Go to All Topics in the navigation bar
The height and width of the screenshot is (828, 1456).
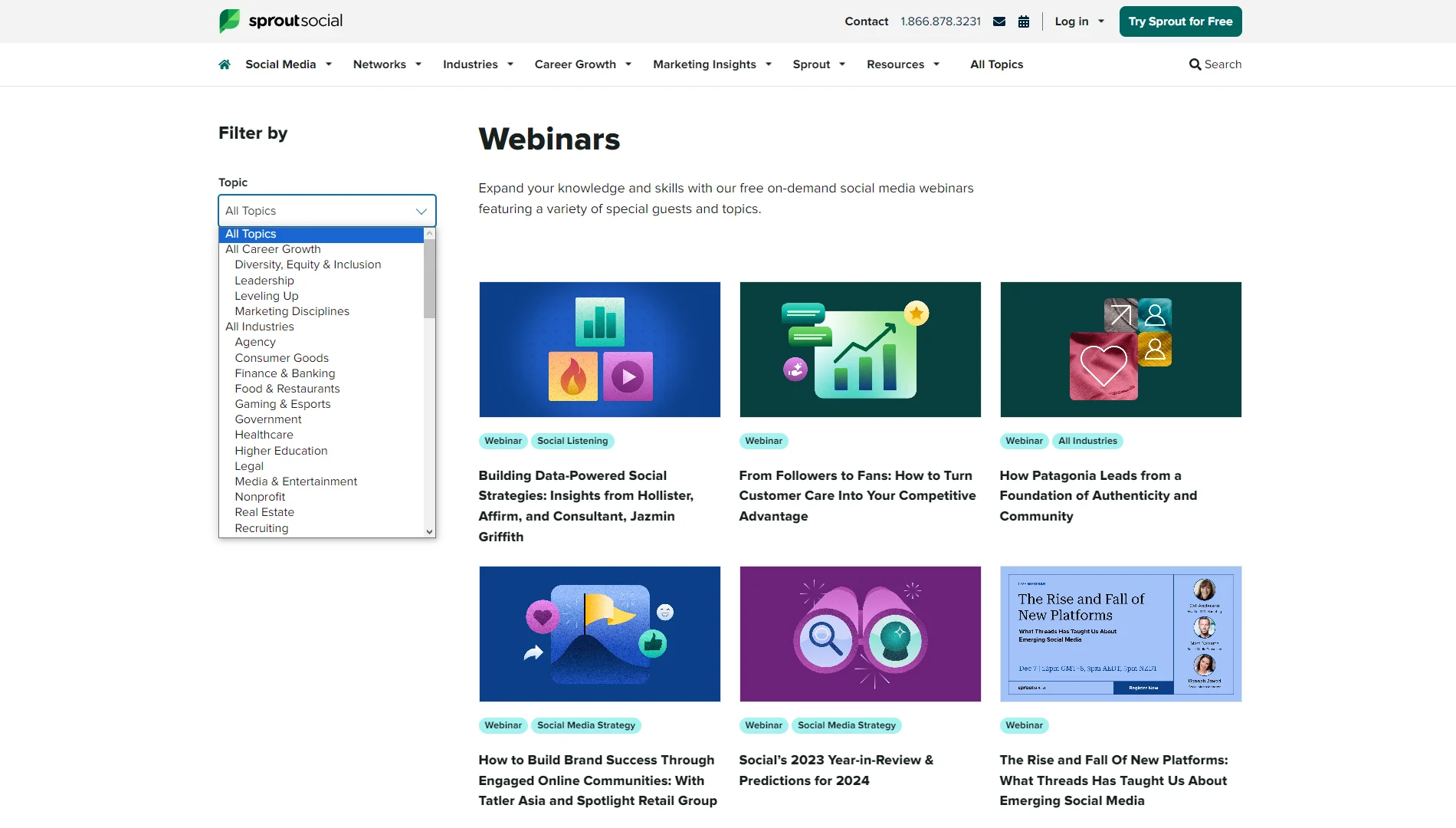click(996, 64)
